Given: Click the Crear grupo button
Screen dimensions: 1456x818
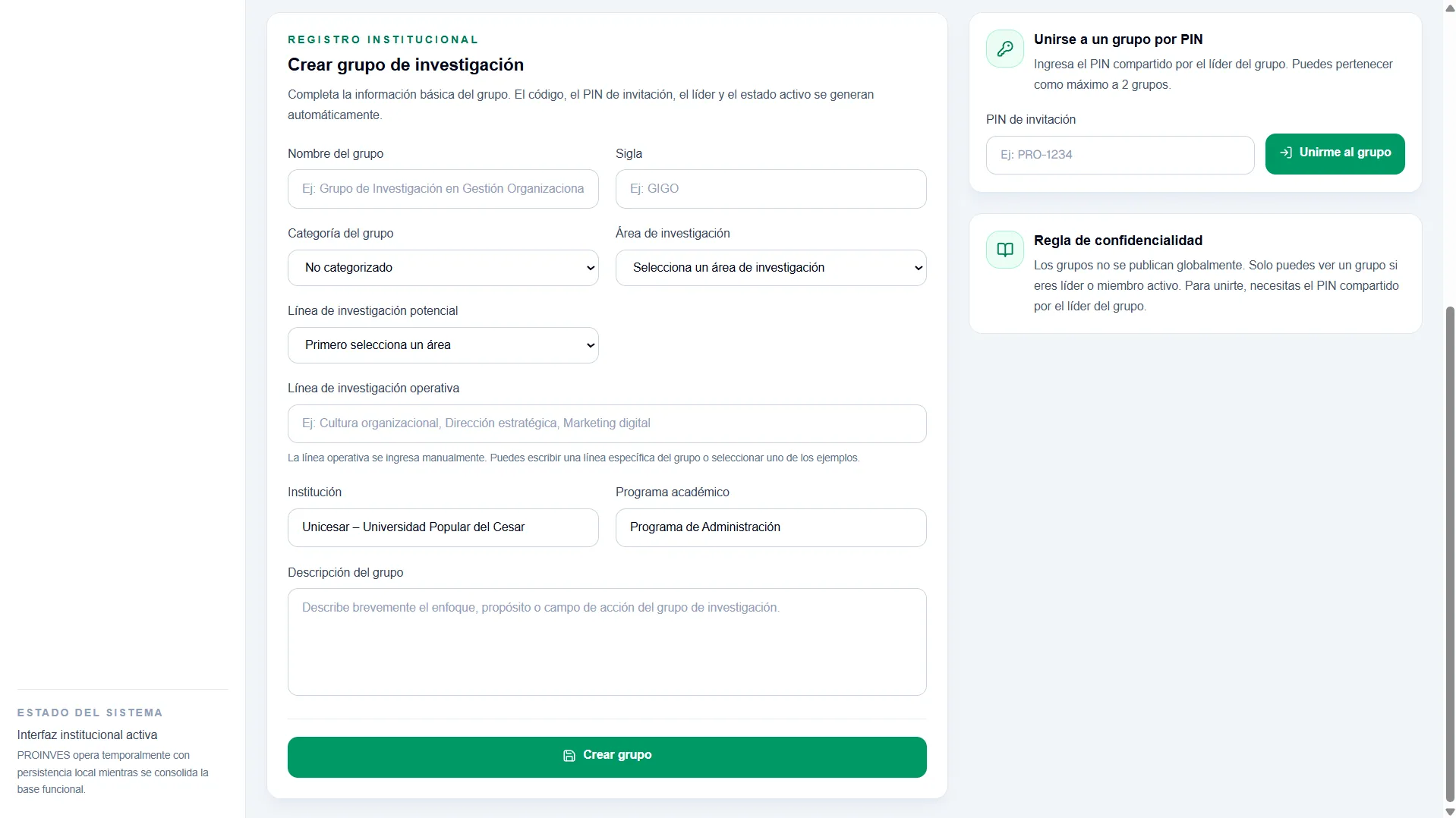Looking at the screenshot, I should [x=607, y=757].
